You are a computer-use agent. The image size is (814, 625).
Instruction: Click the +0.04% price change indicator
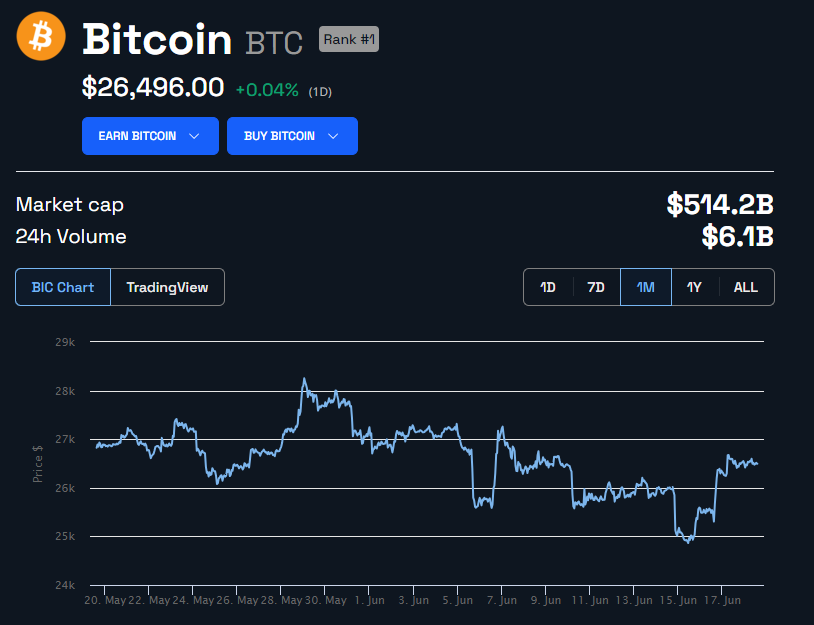tap(267, 90)
